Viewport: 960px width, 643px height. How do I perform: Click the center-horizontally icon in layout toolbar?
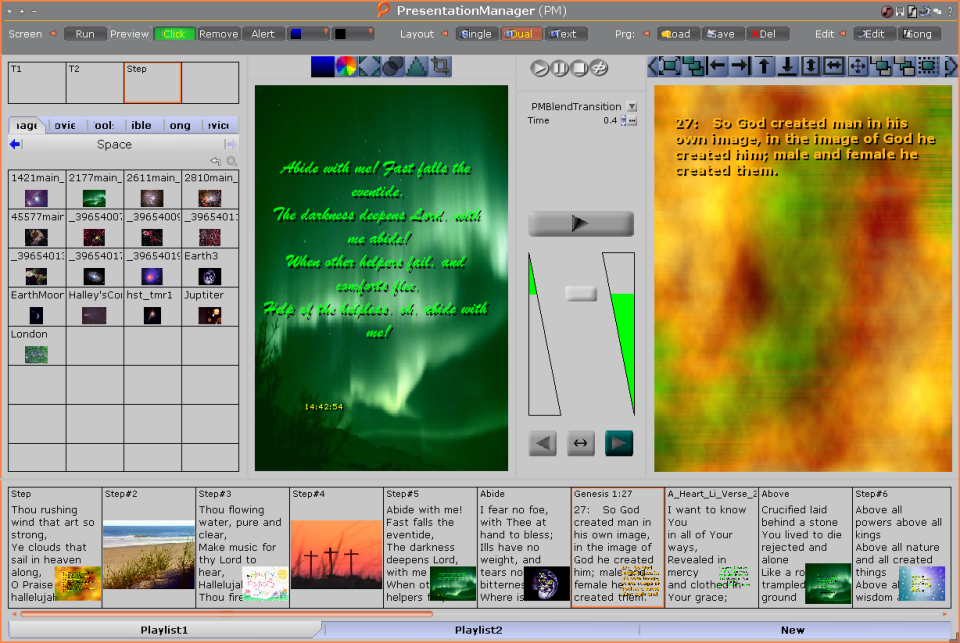coord(833,67)
